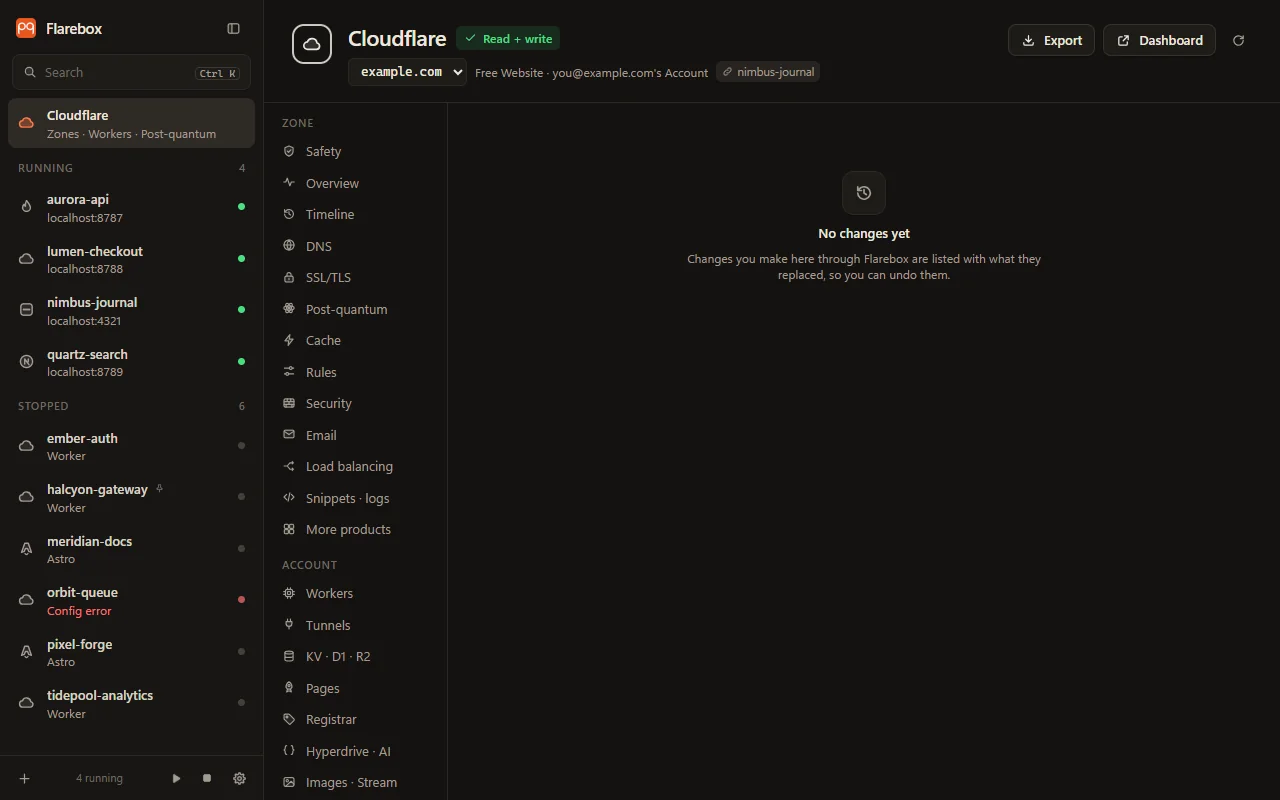Select Cloudflare entry in sidebar
Image resolution: width=1280 pixels, height=800 pixels.
pyautogui.click(x=131, y=123)
